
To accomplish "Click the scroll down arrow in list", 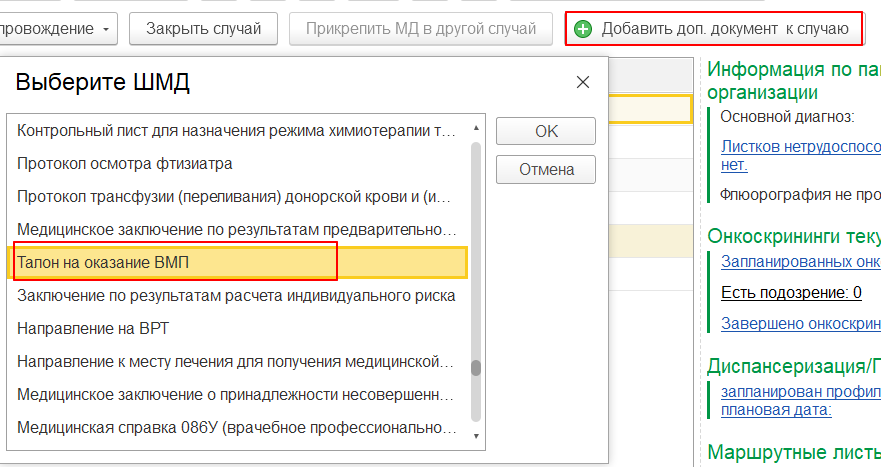I will (x=476, y=436).
